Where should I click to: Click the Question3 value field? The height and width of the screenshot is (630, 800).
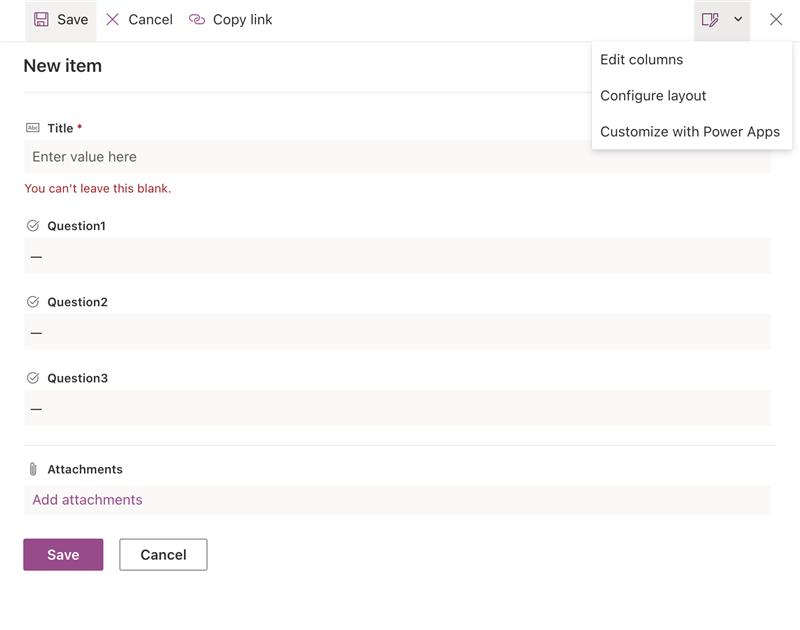click(397, 408)
